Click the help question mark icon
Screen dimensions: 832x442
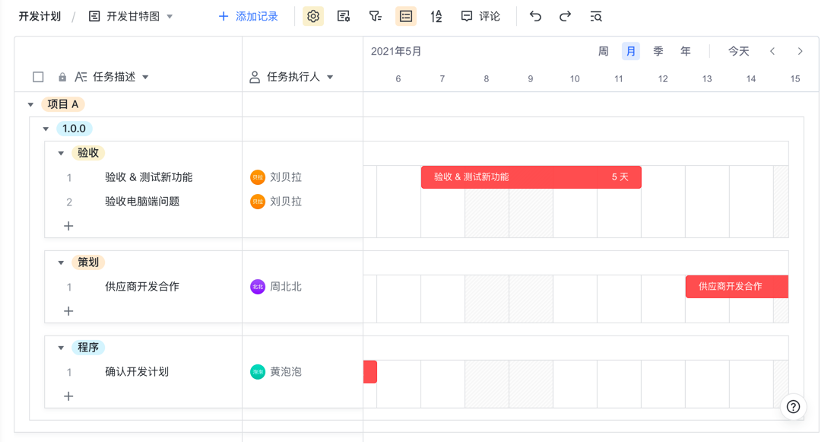(793, 406)
